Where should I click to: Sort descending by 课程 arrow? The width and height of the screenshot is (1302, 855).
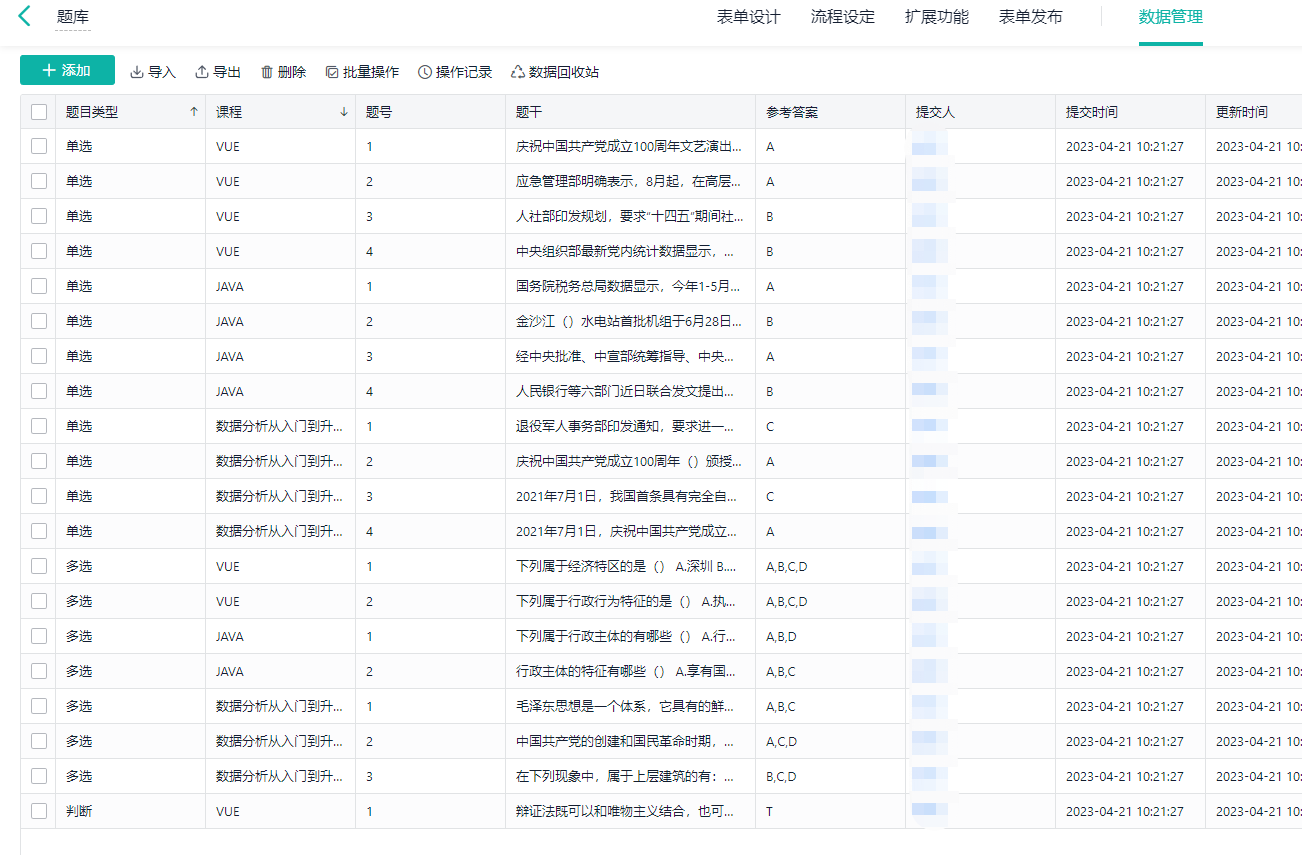pos(344,112)
